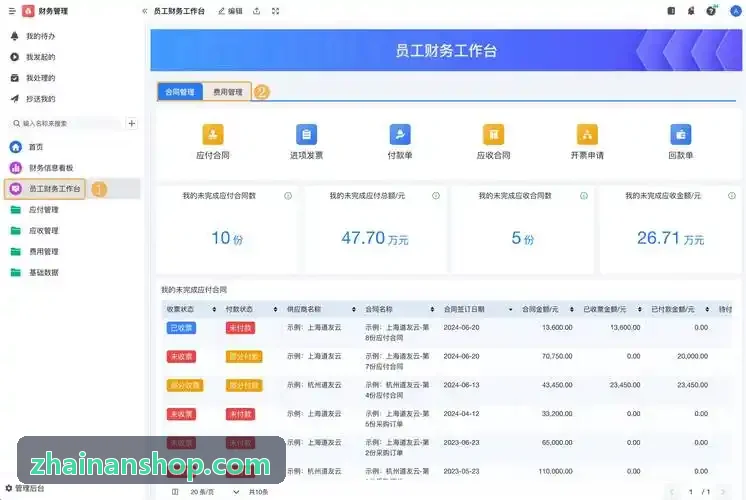Click 上海道友云-第7份应付合同 contract name

tap(397, 361)
